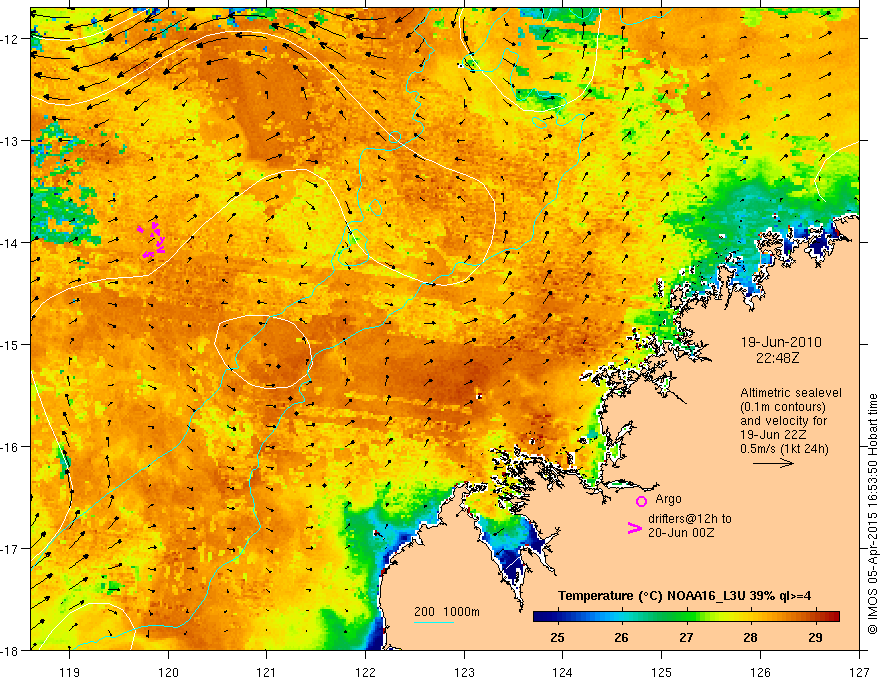Click the '200 1000m' depth label

[447, 612]
